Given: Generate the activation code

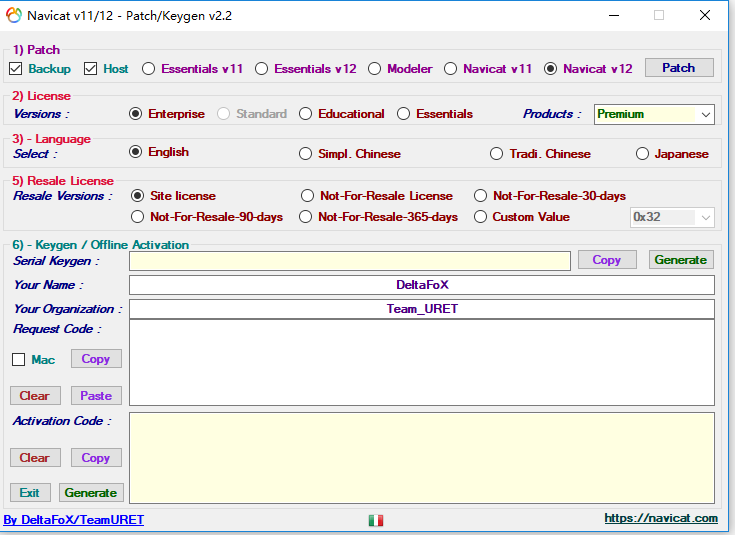Looking at the screenshot, I should pos(91,493).
